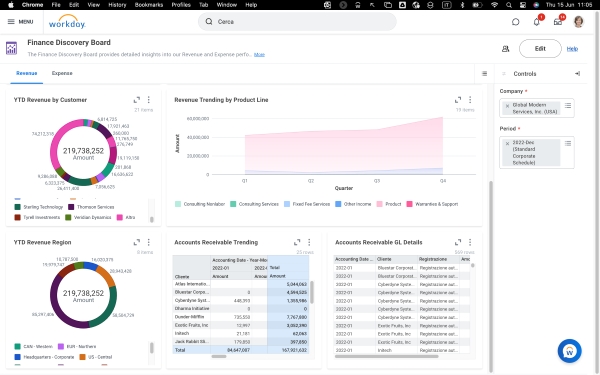Screen dimensions: 600x375
Task: Click the share users icon beside Edit
Action: 505,49
